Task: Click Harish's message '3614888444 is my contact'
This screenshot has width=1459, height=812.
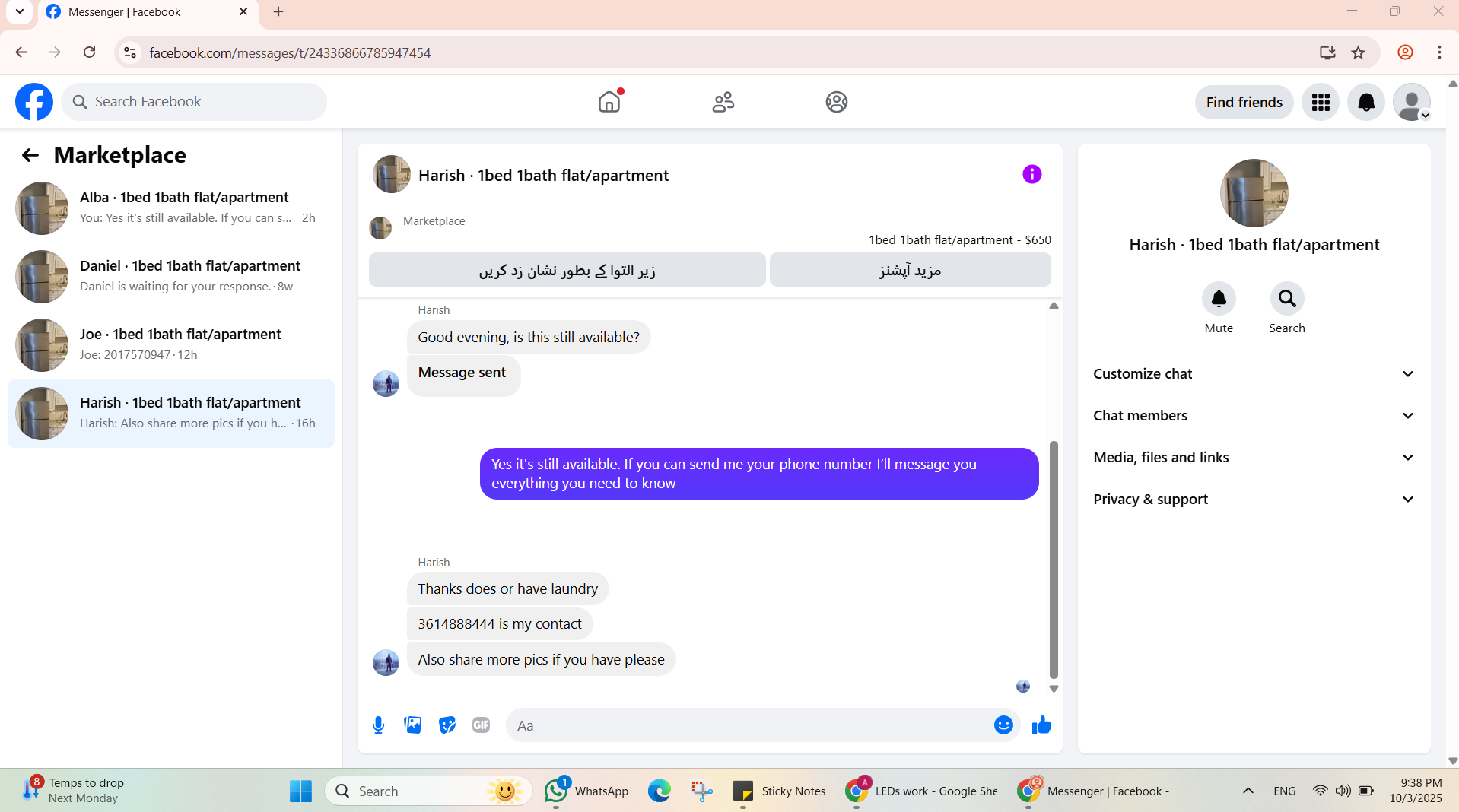Action: (500, 624)
